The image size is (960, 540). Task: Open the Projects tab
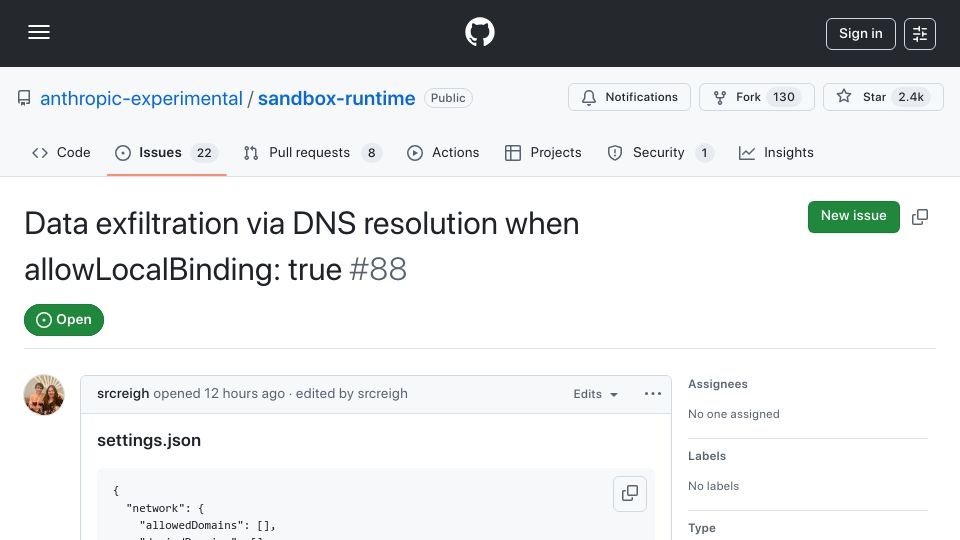pyautogui.click(x=543, y=153)
